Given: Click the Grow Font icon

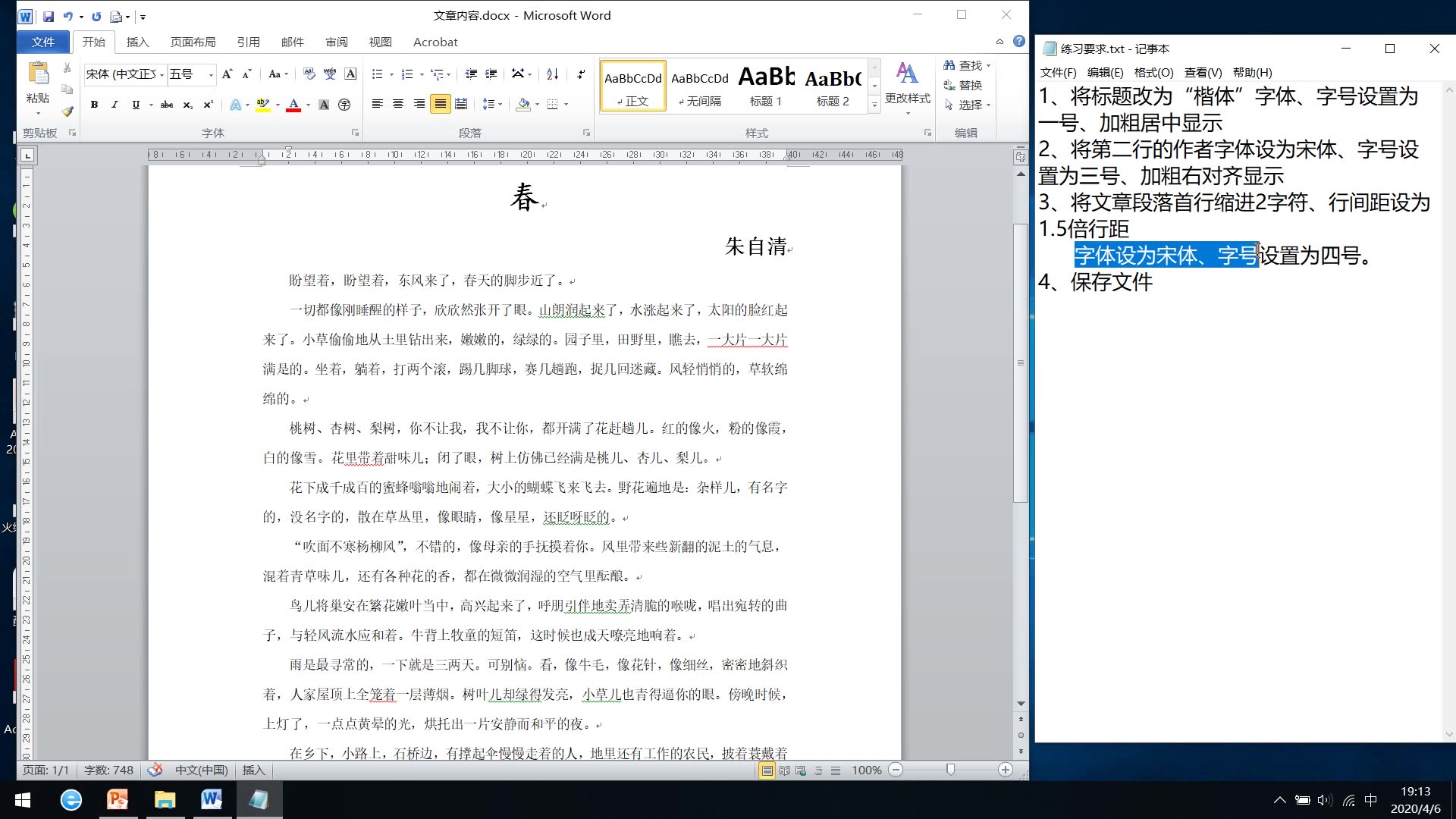Looking at the screenshot, I should click(x=227, y=74).
